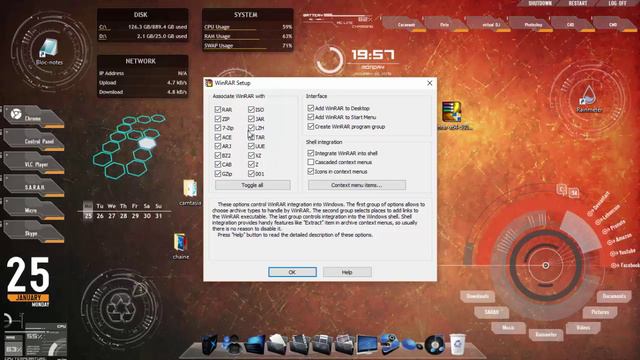Disable Add WinRAR to Desktop option
The height and width of the screenshot is (360, 640).
pos(311,108)
